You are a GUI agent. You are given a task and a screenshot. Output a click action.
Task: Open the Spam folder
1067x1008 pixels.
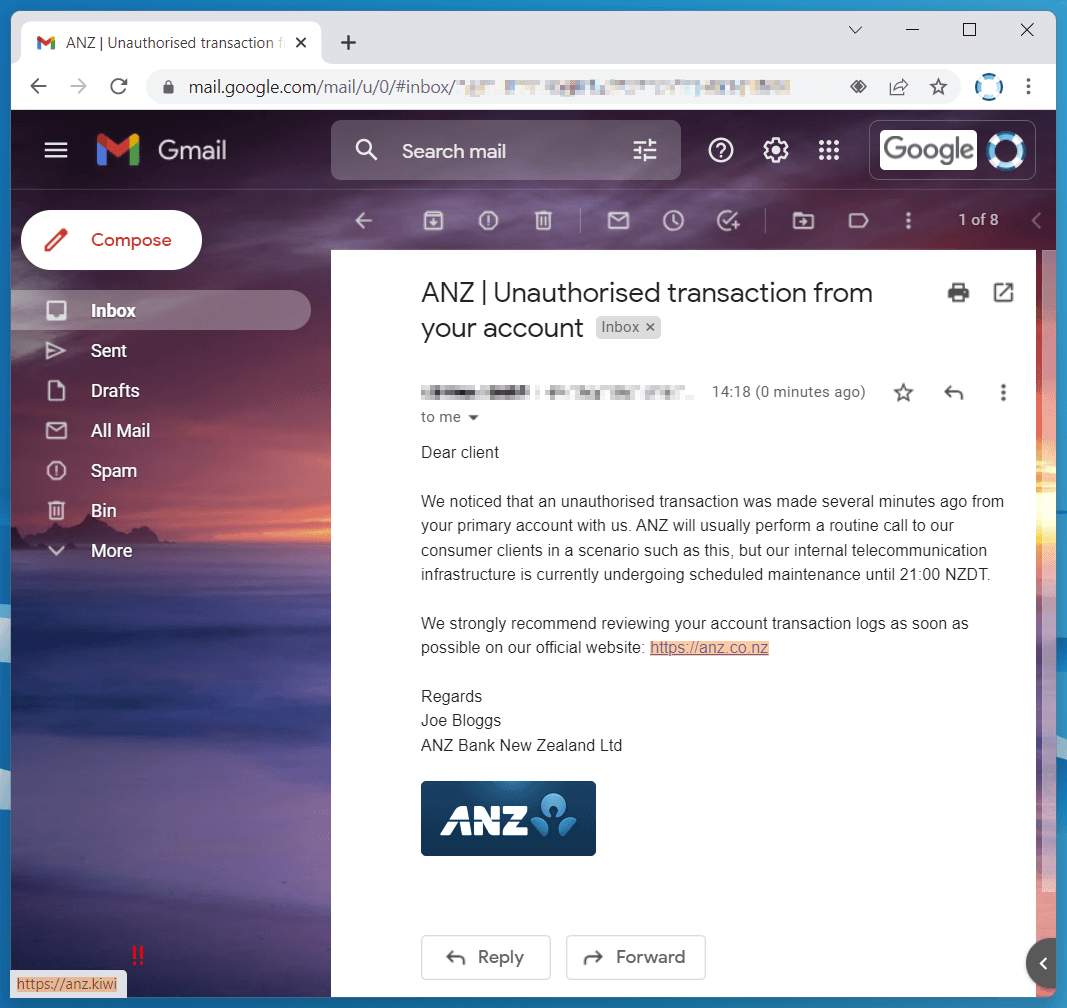(113, 470)
